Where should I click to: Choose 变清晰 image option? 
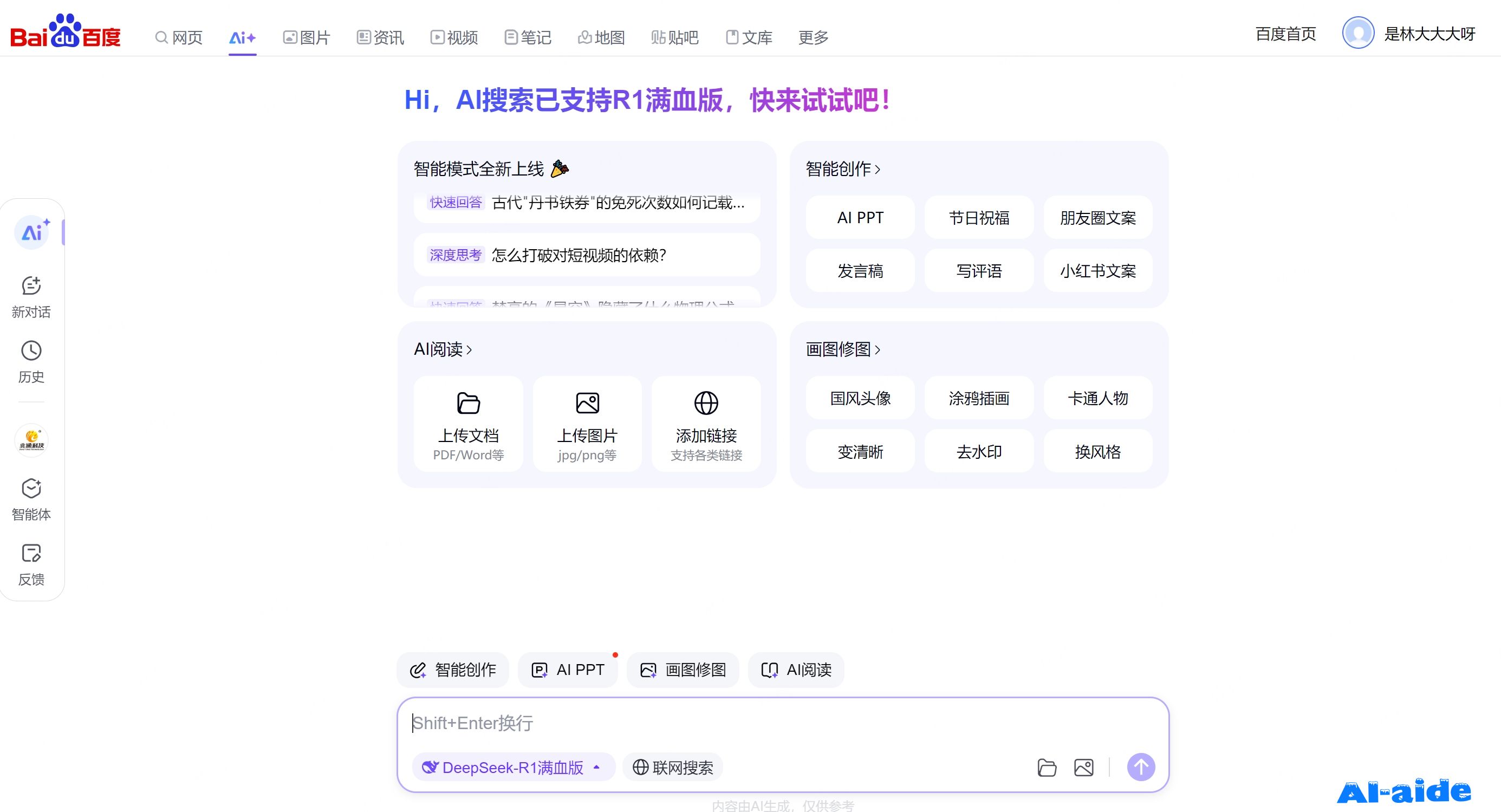coord(860,451)
